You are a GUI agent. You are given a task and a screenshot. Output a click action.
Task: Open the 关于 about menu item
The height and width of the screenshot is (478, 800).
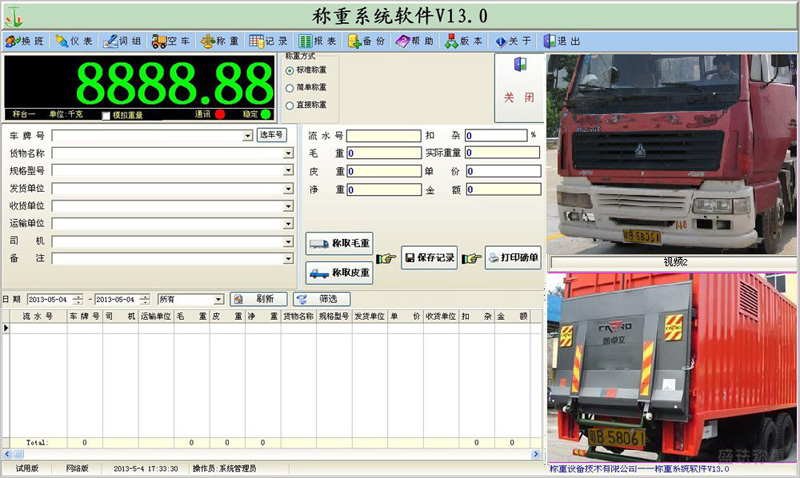click(513, 41)
